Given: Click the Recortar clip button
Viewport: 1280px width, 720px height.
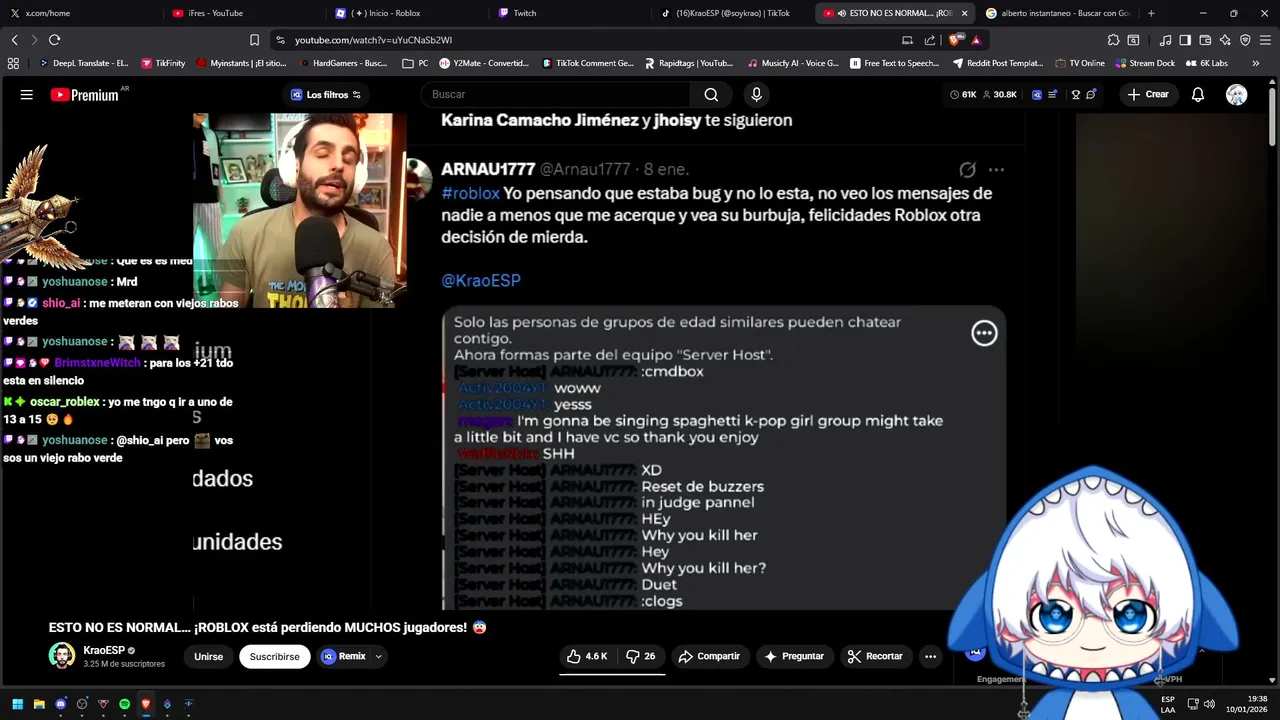Looking at the screenshot, I should tap(875, 656).
